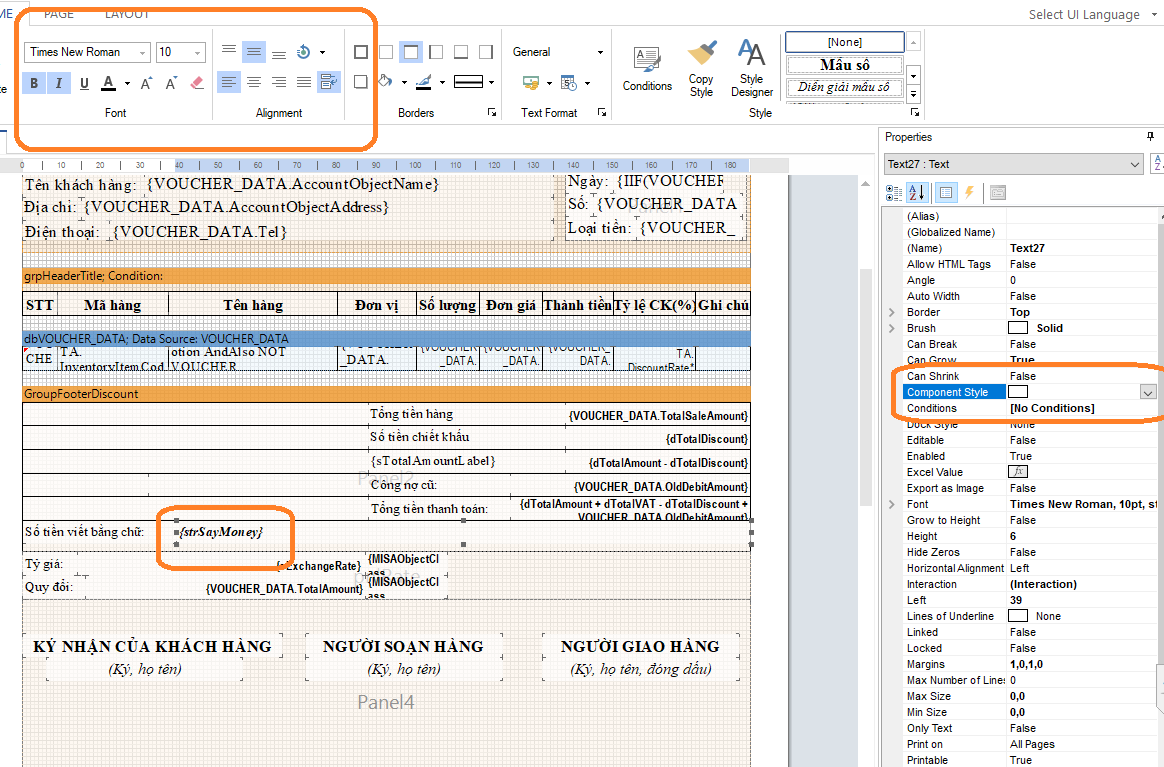Toggle Bold formatting
1164x767 pixels.
[x=34, y=83]
